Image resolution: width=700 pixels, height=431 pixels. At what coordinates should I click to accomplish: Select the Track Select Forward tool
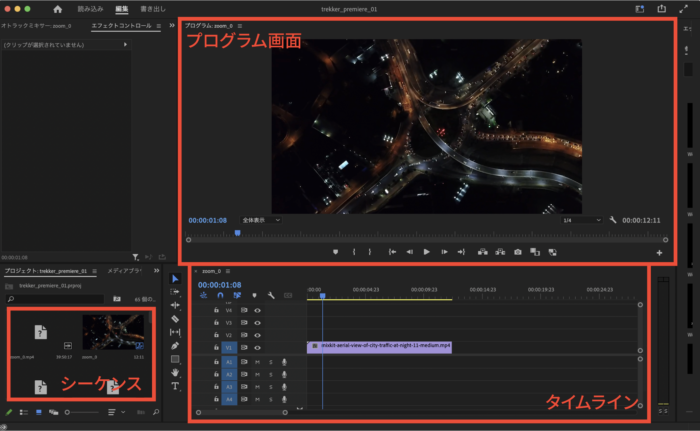pyautogui.click(x=175, y=292)
